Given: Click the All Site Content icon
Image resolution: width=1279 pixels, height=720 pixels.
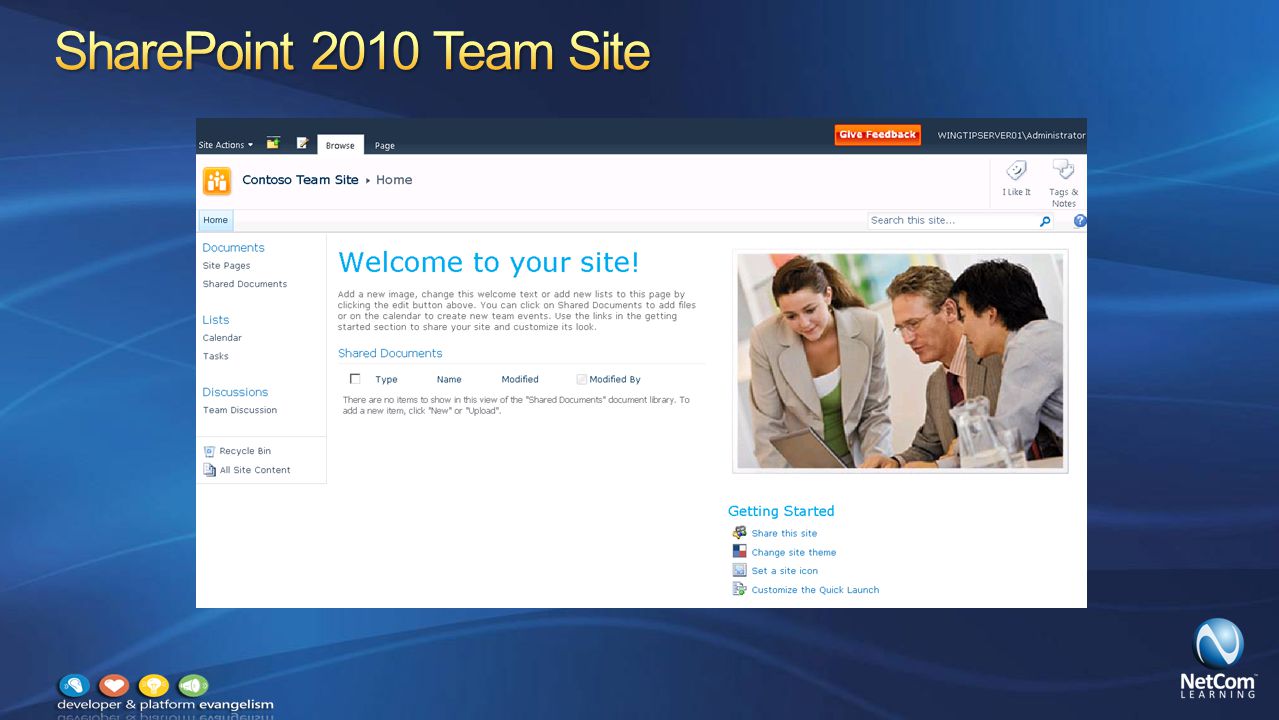Looking at the screenshot, I should pyautogui.click(x=209, y=470).
